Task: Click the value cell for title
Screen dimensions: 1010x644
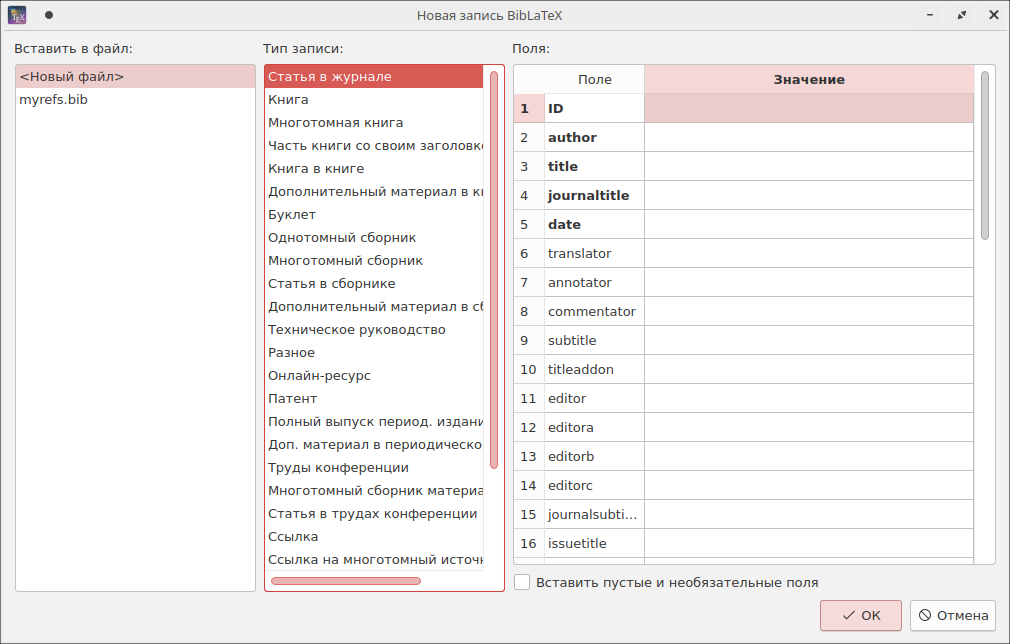Action: (x=809, y=166)
